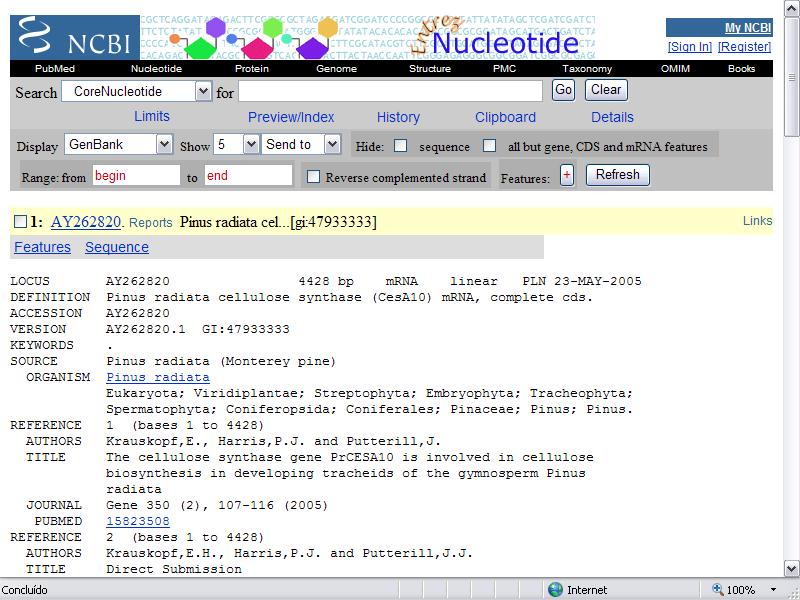Click the 'Concluído' status bar text

click(x=24, y=590)
